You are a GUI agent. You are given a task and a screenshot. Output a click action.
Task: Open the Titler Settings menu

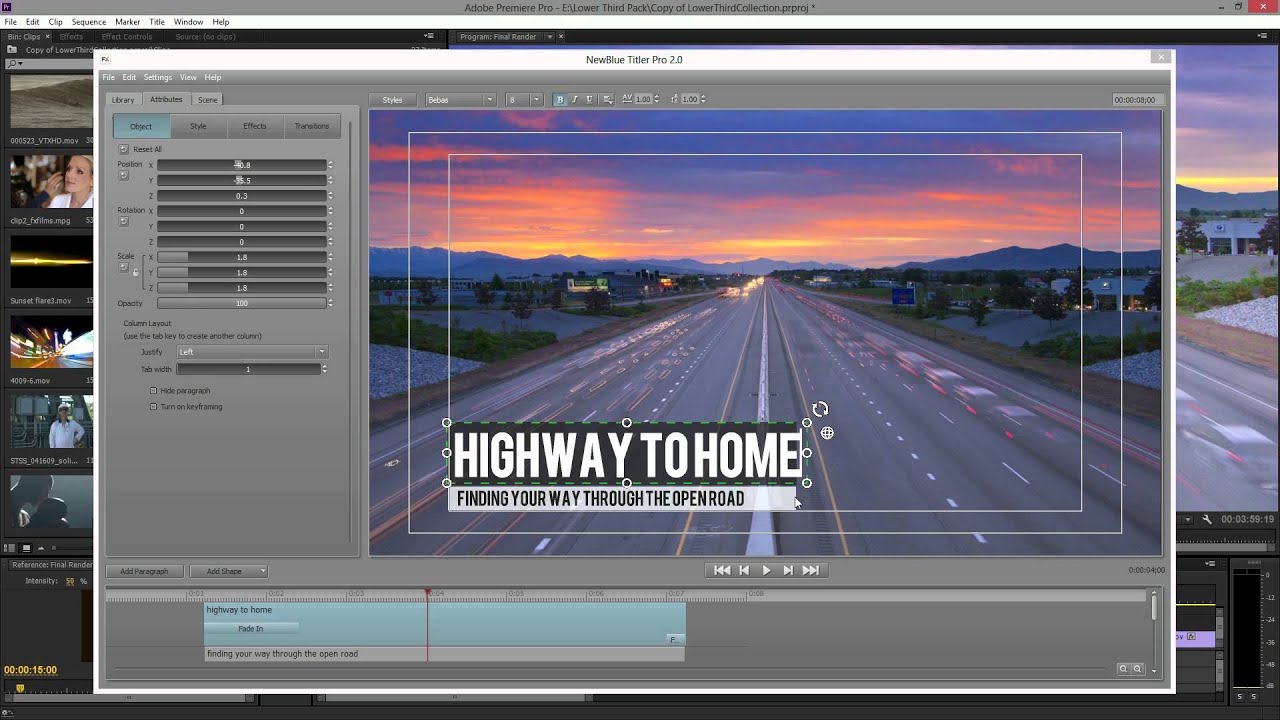point(157,77)
